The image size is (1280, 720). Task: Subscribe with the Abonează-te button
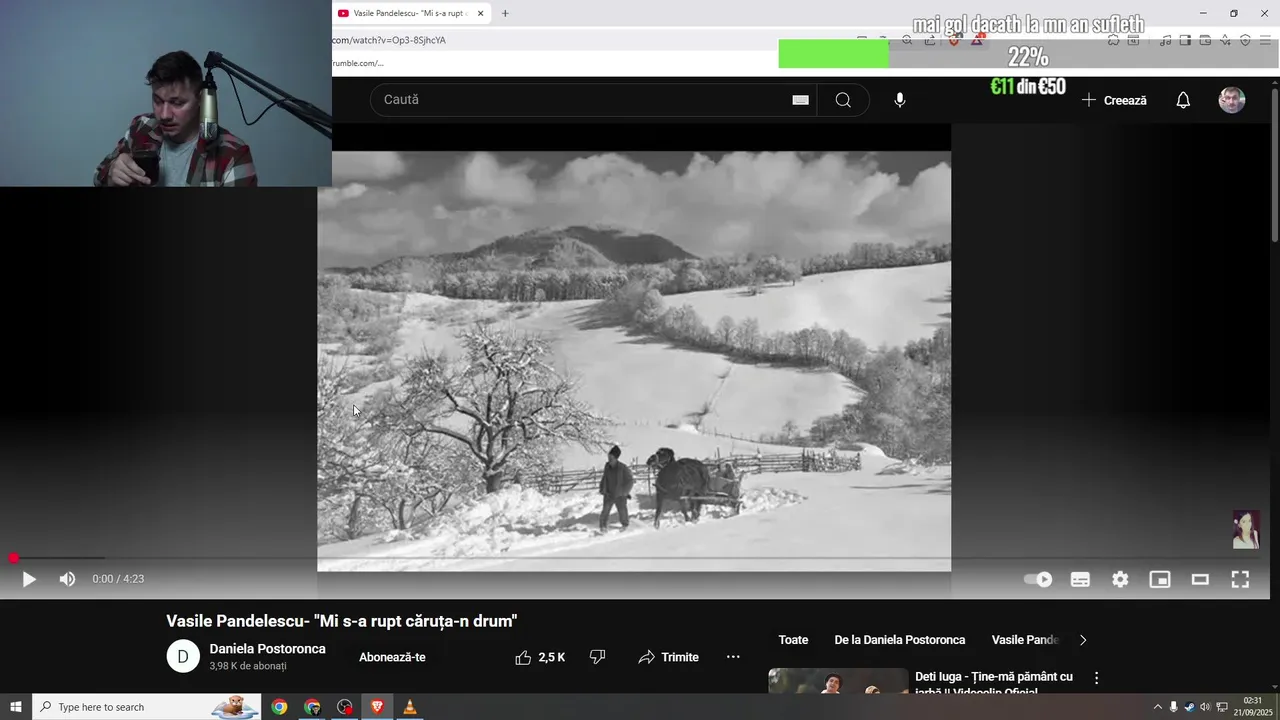pyautogui.click(x=392, y=657)
